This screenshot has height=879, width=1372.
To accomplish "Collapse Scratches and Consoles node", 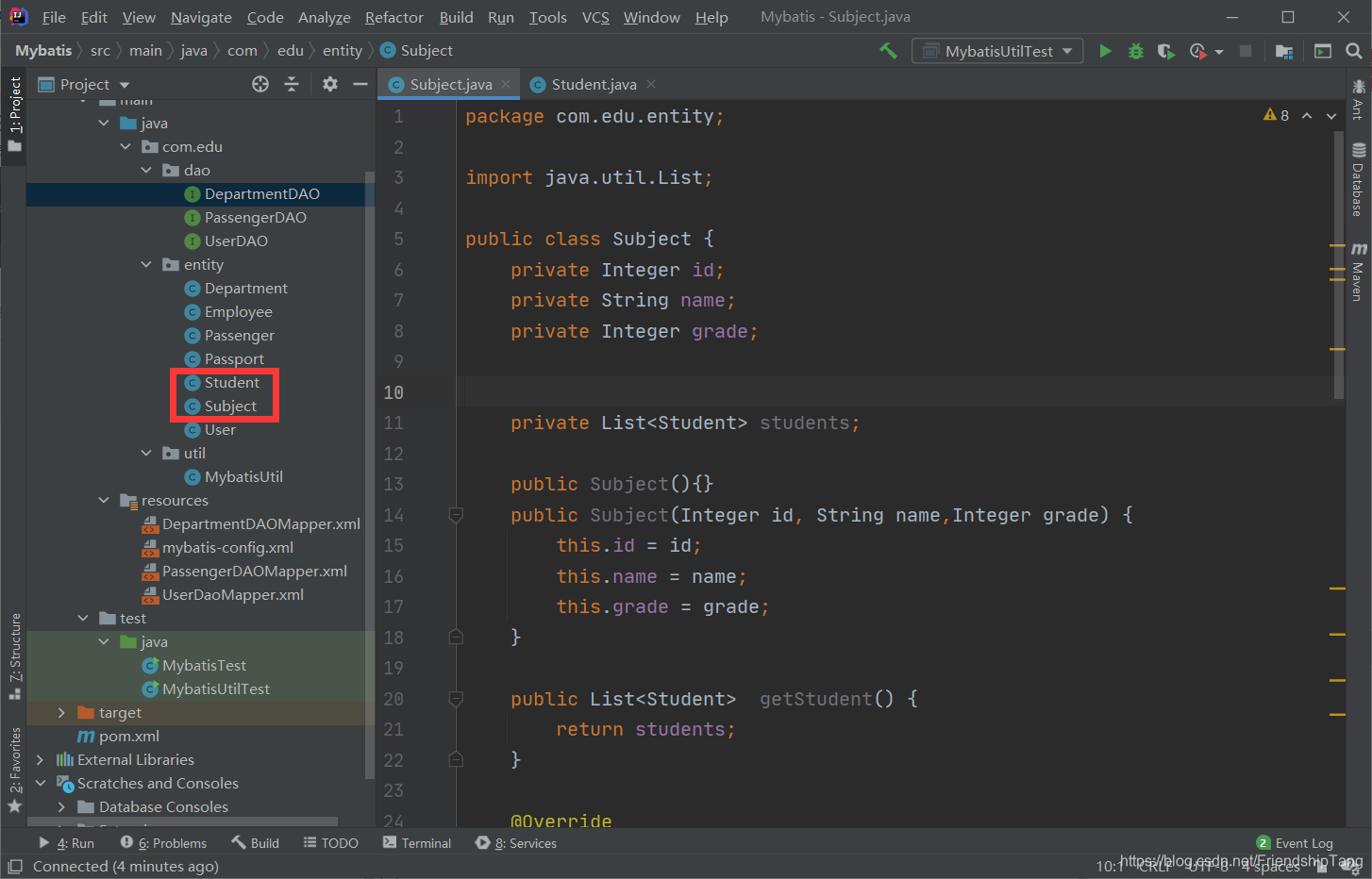I will [40, 783].
